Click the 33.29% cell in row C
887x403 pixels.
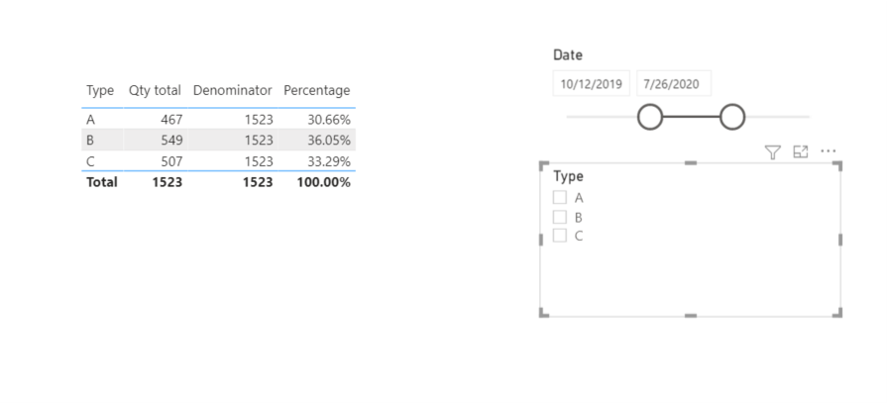[329, 161]
